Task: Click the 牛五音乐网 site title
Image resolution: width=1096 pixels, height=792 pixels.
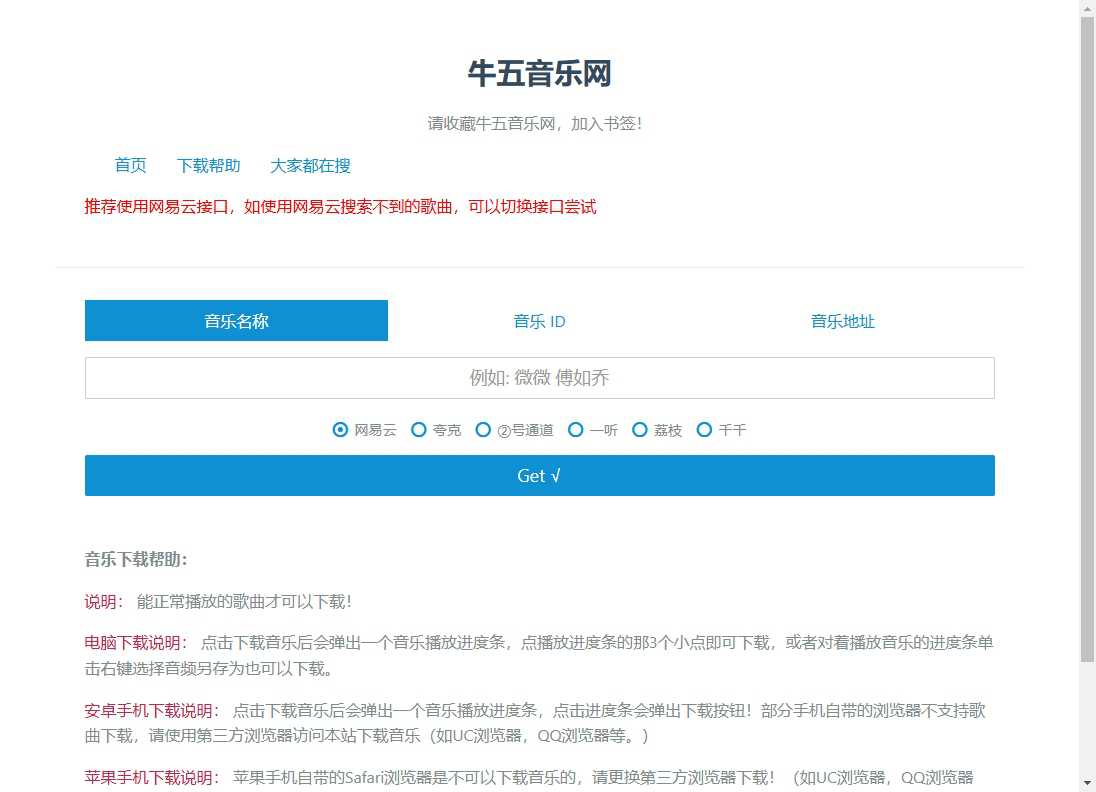Action: [540, 73]
